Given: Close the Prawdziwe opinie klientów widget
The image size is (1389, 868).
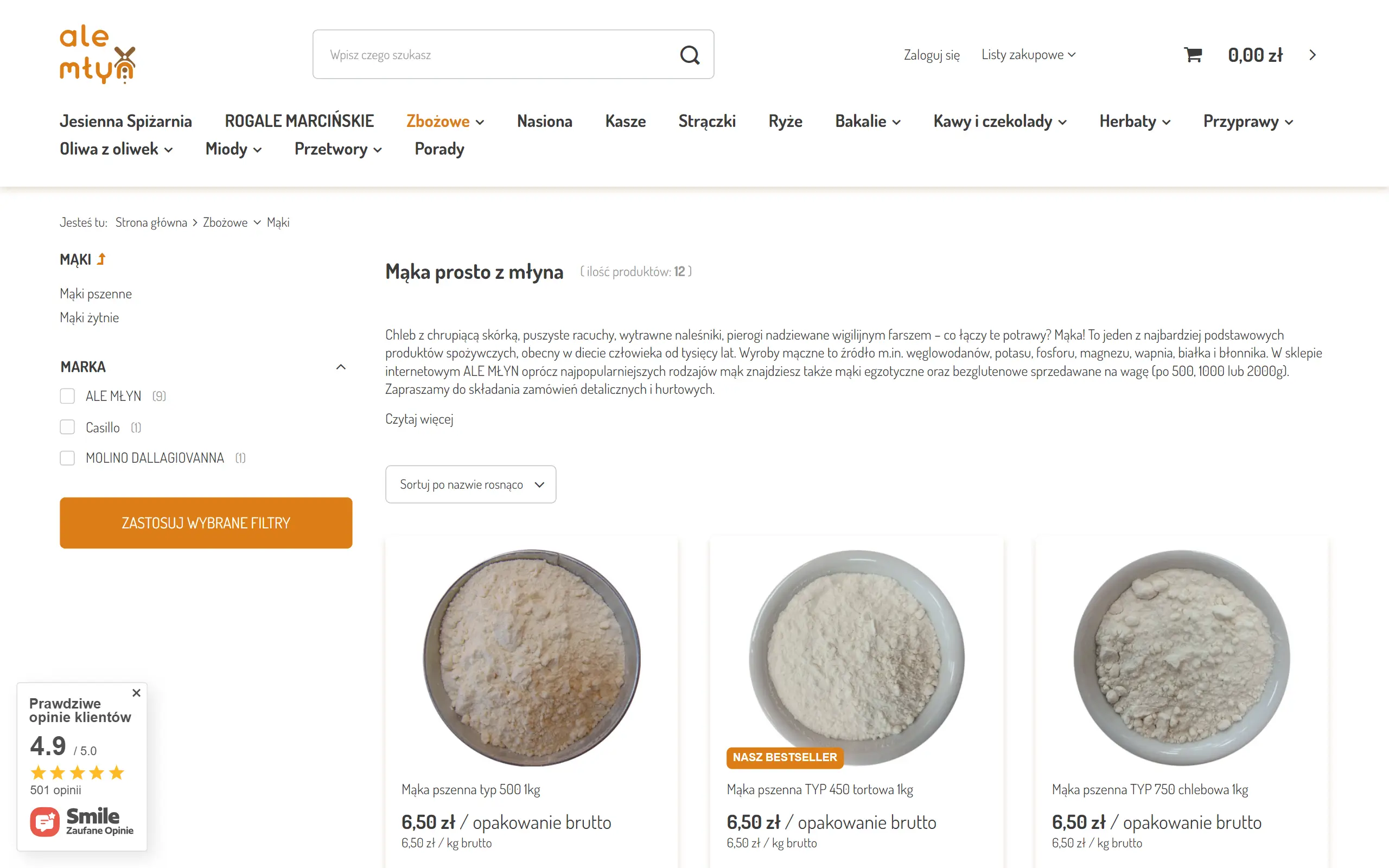Looking at the screenshot, I should tap(136, 693).
